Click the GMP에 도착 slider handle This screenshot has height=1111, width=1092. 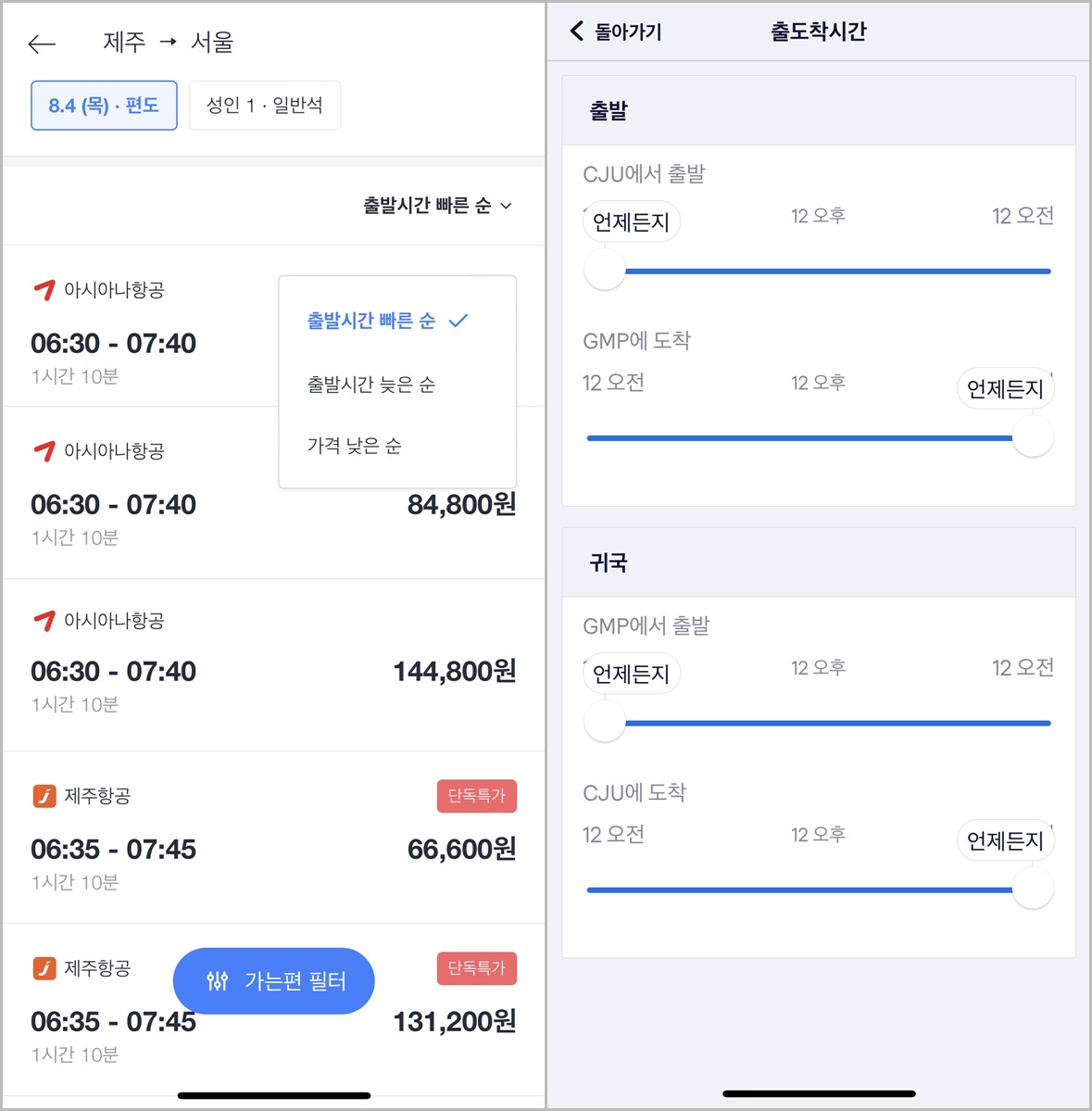click(x=1033, y=437)
